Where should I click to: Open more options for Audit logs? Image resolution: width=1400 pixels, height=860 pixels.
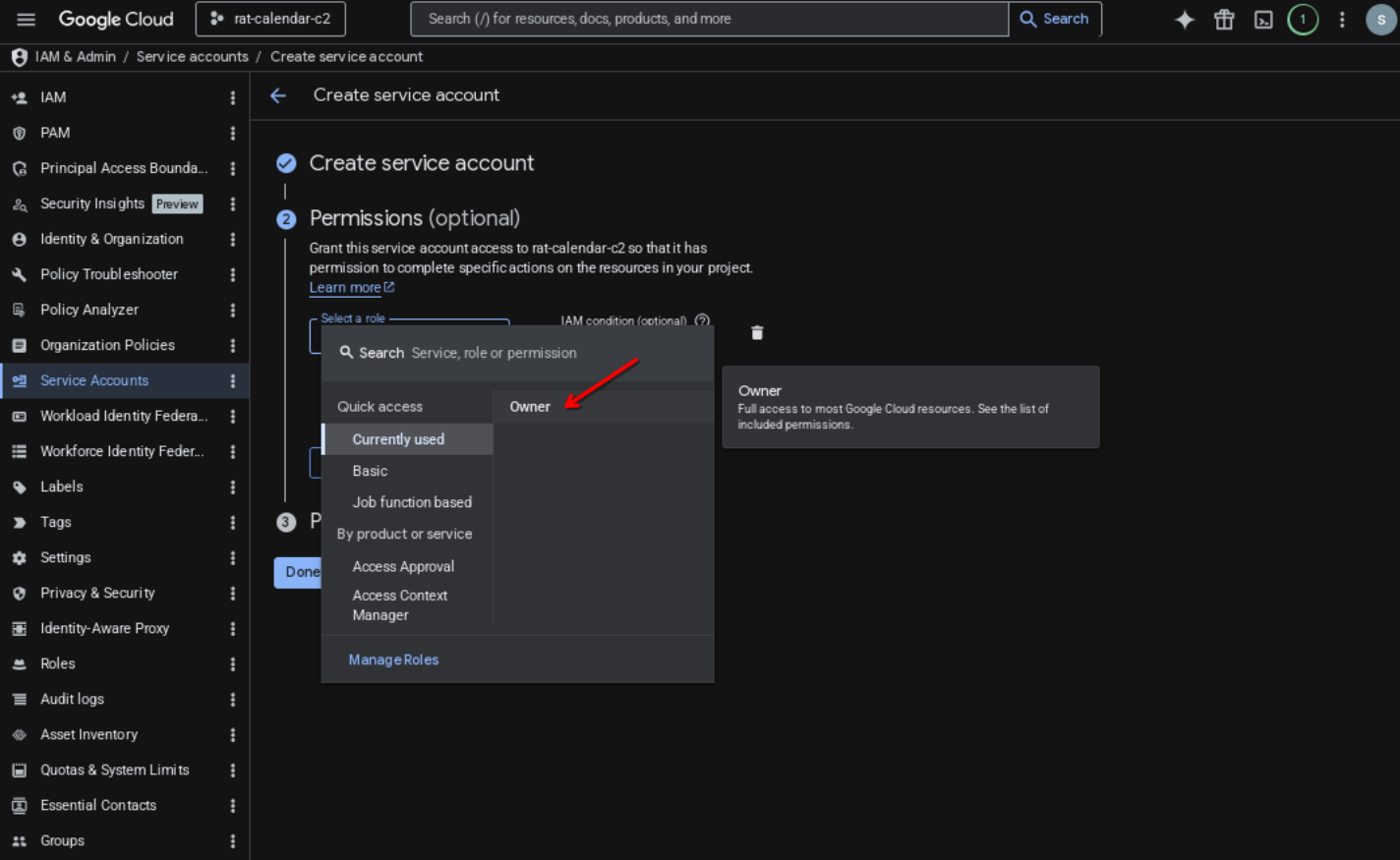tap(233, 699)
